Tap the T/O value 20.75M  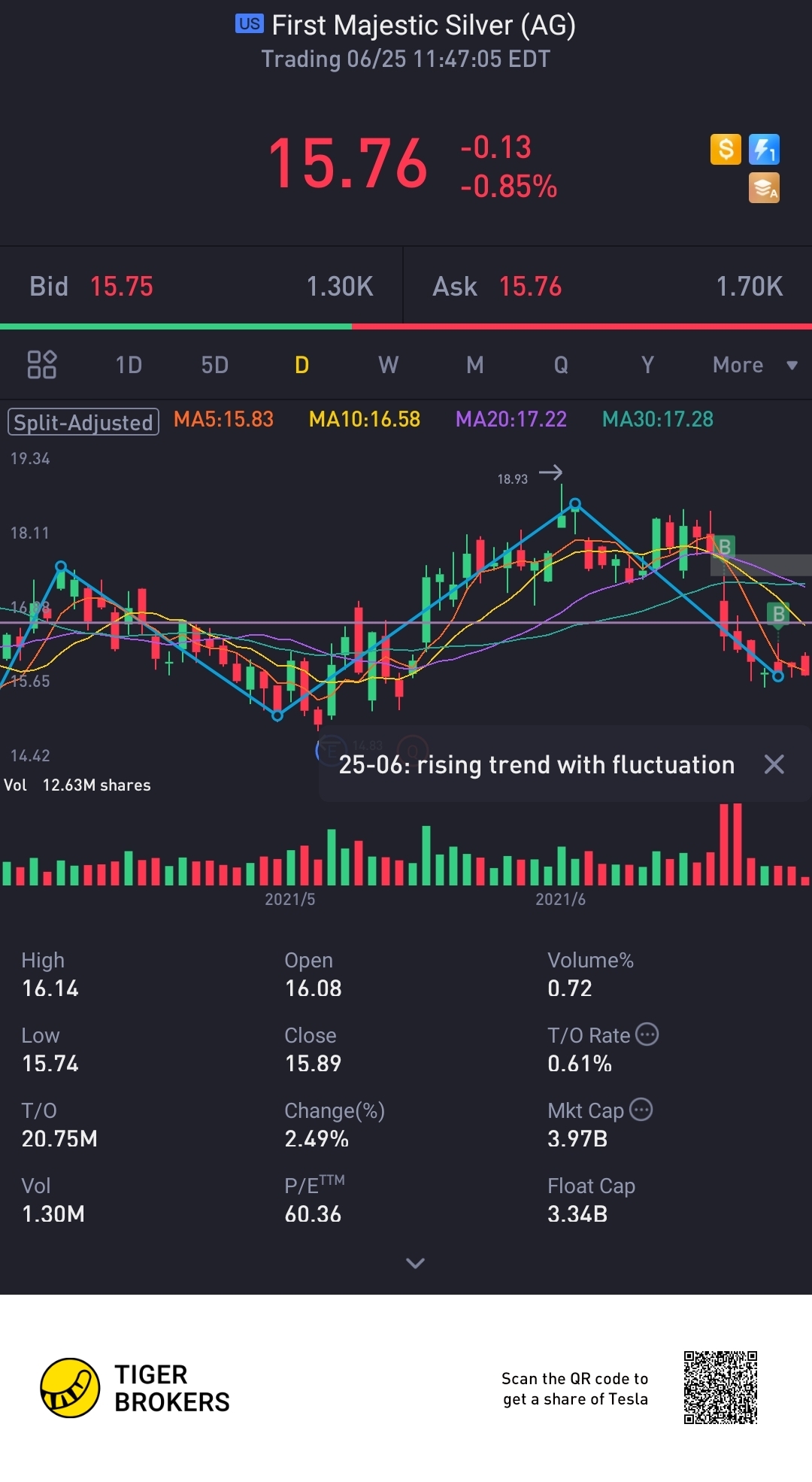pos(59,1139)
